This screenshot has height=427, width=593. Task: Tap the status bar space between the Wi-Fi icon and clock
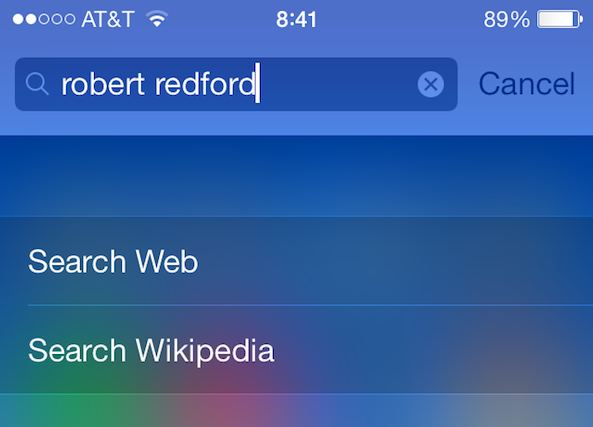click(x=222, y=19)
